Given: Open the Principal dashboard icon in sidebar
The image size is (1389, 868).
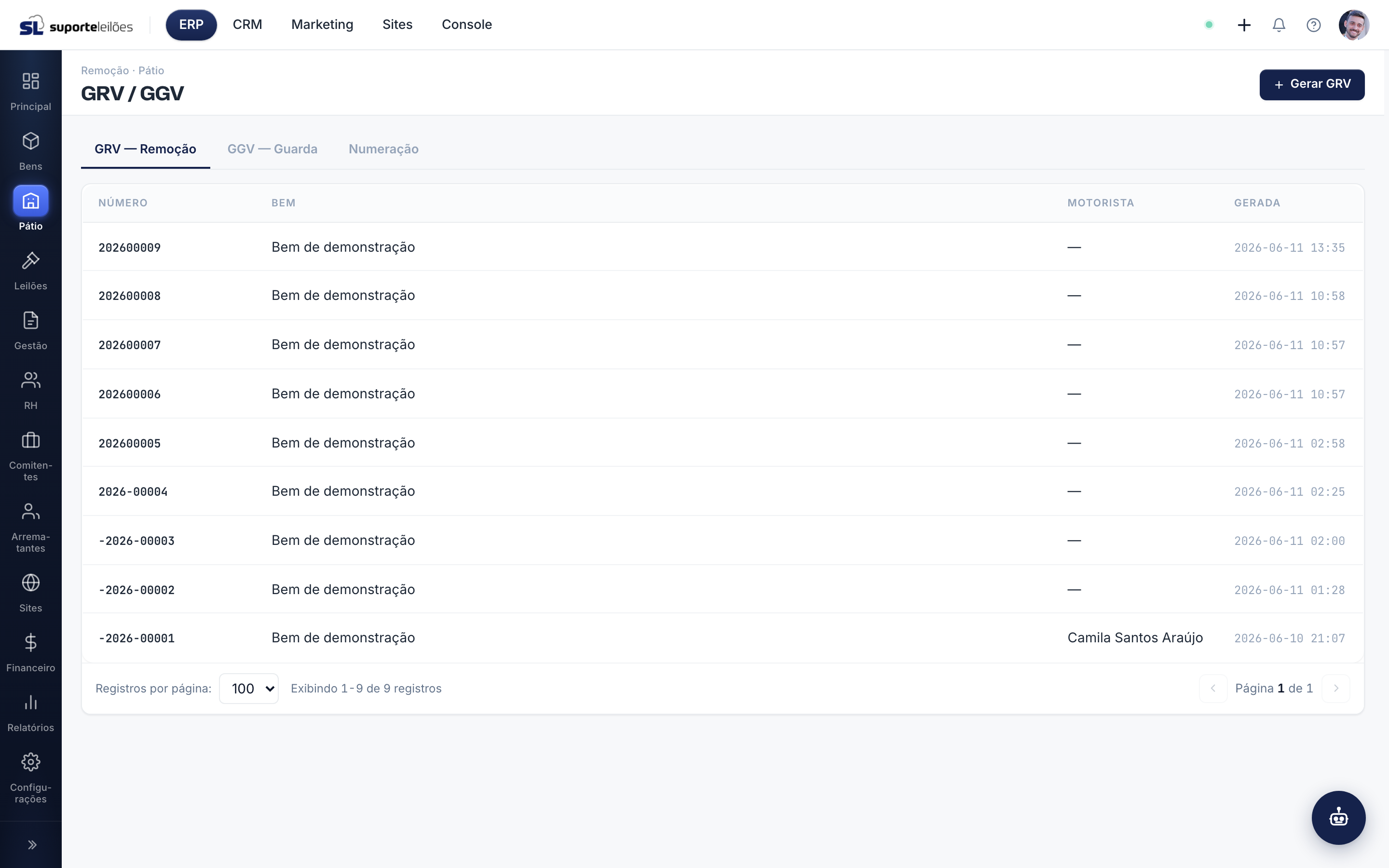Looking at the screenshot, I should [x=30, y=81].
